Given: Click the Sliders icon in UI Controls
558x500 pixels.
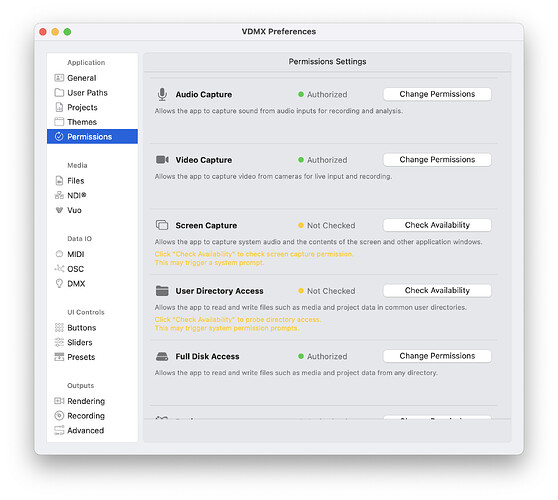Looking at the screenshot, I should coord(59,342).
